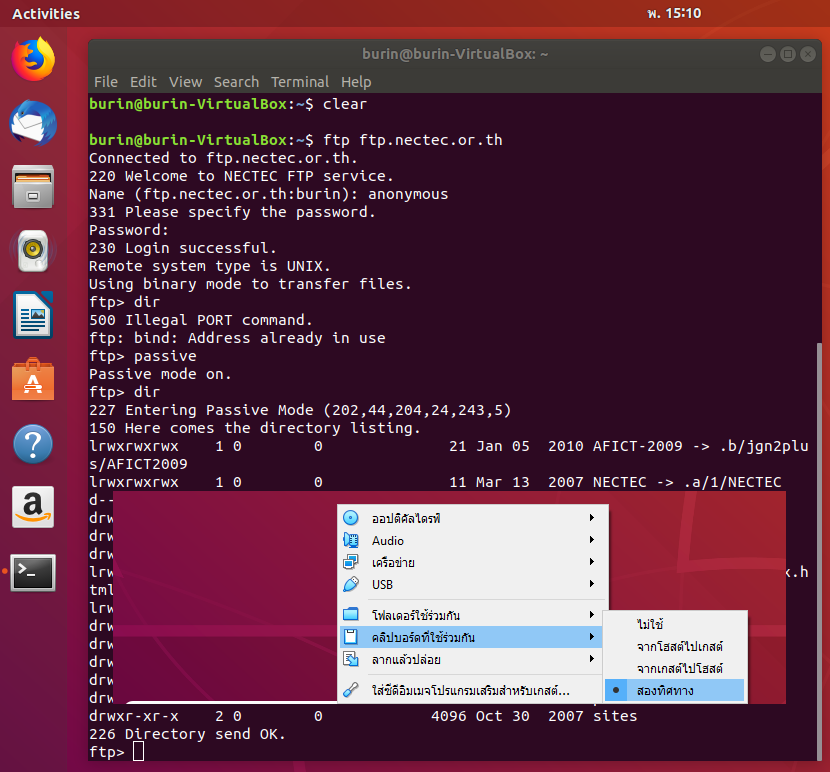Launch Rhythmbox music player
Screen dimensions: 830x772
(x=33, y=251)
